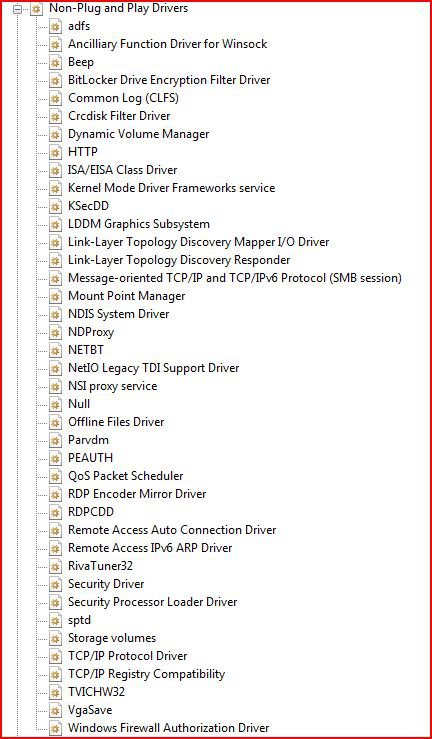Select Ancilliary Function Driver for Winsock

167,44
